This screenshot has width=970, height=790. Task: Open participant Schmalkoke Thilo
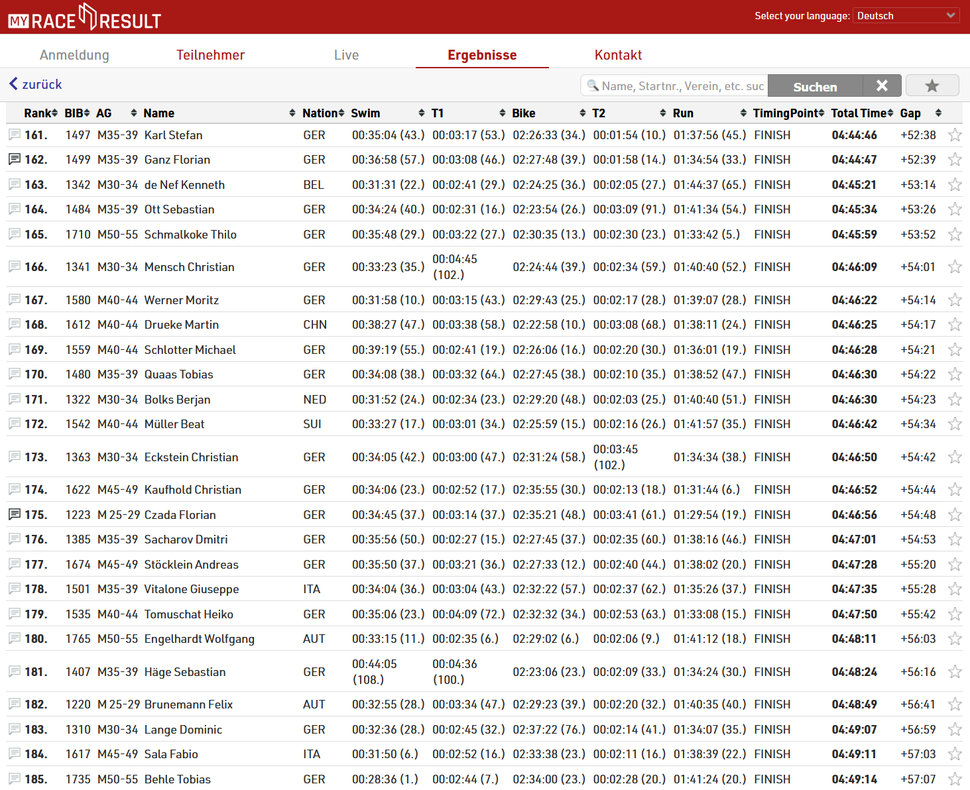click(x=190, y=234)
